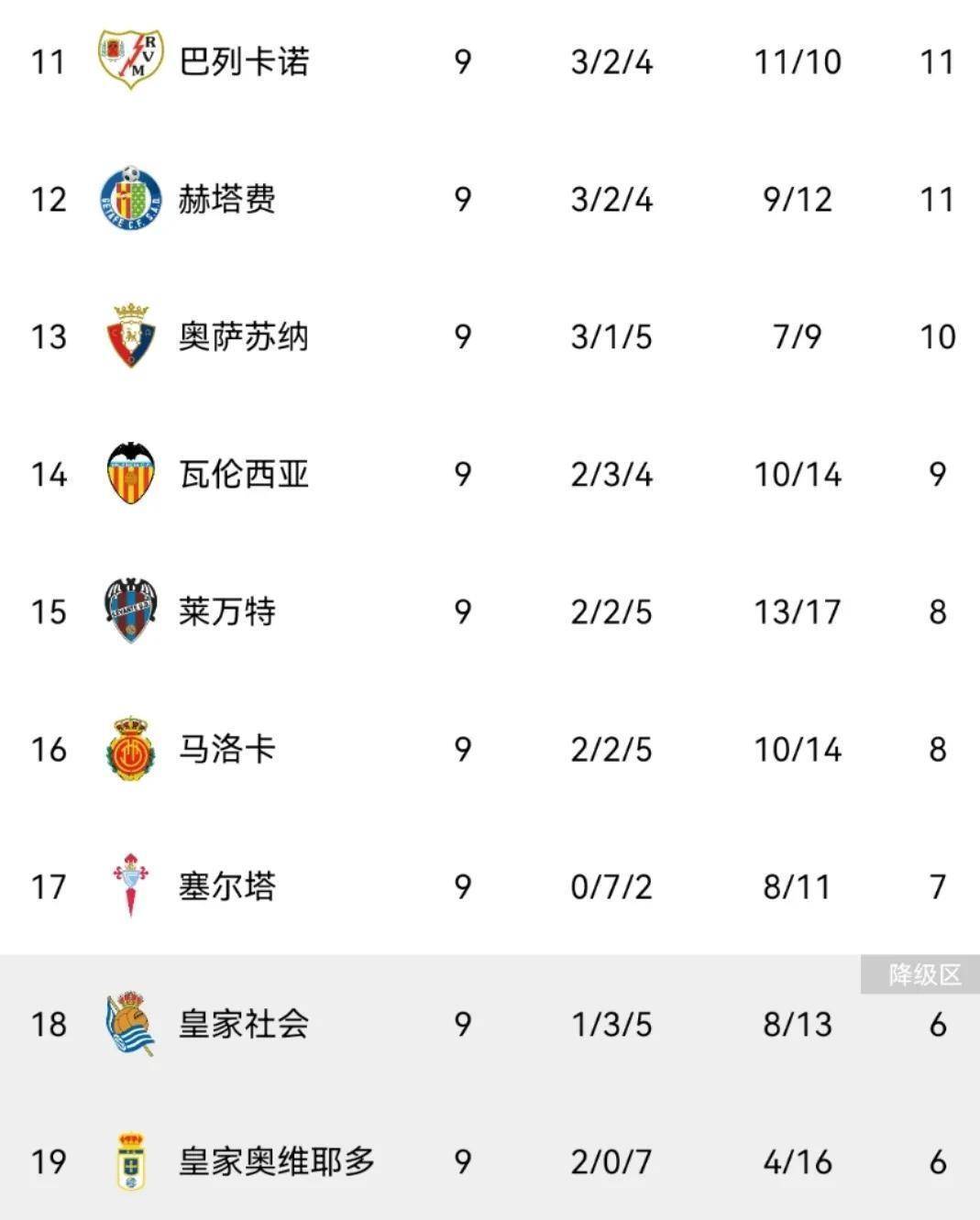Screen dimensions: 980x1220
Task: Tap the Valencia bat crest
Action: pos(131,473)
